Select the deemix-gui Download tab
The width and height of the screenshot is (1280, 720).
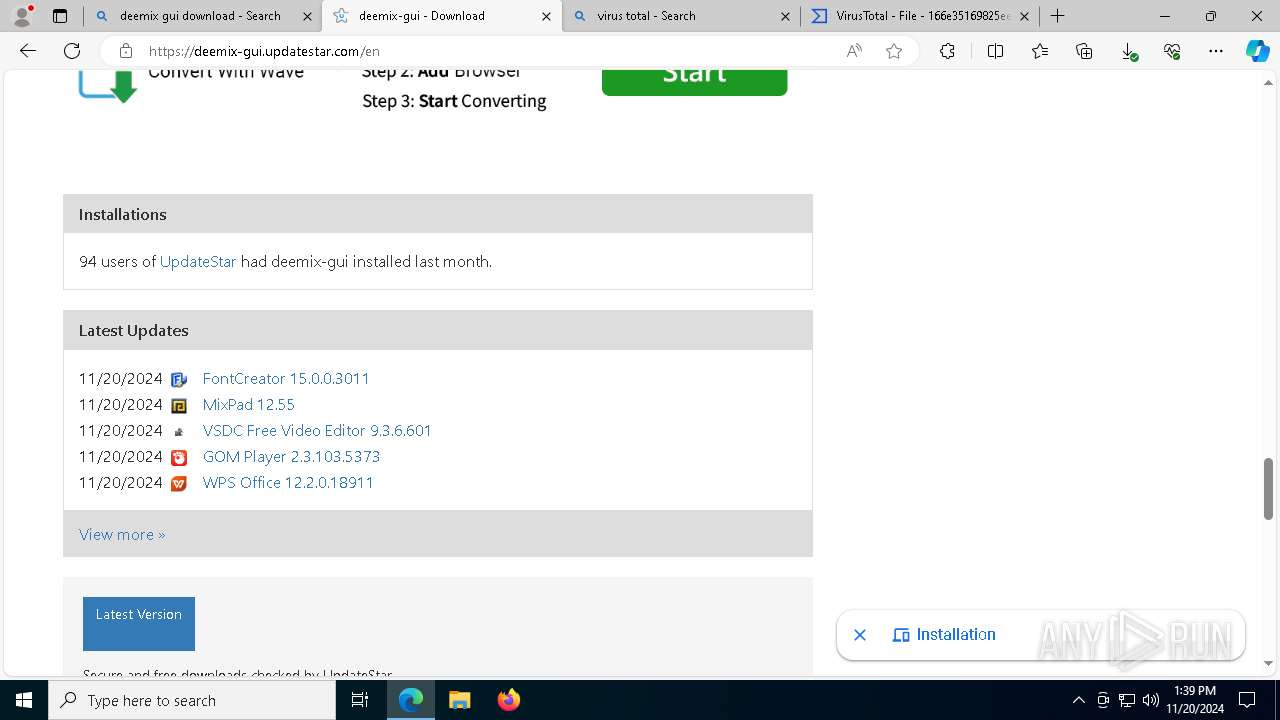coord(440,16)
